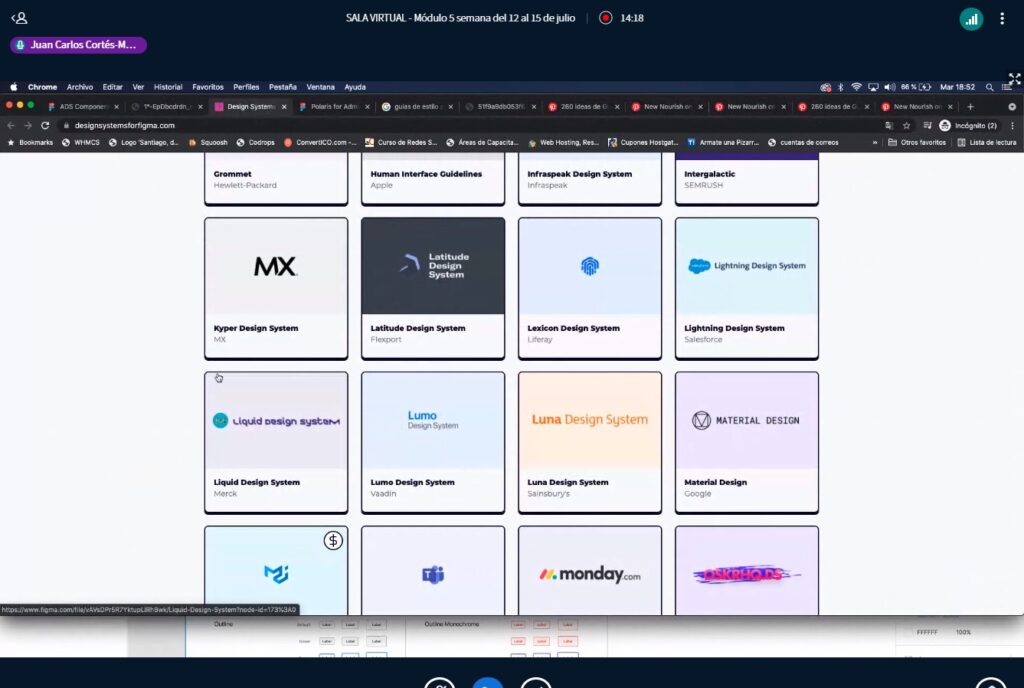
Task: Click the volume speaker icon in menu bar
Action: click(x=889, y=87)
